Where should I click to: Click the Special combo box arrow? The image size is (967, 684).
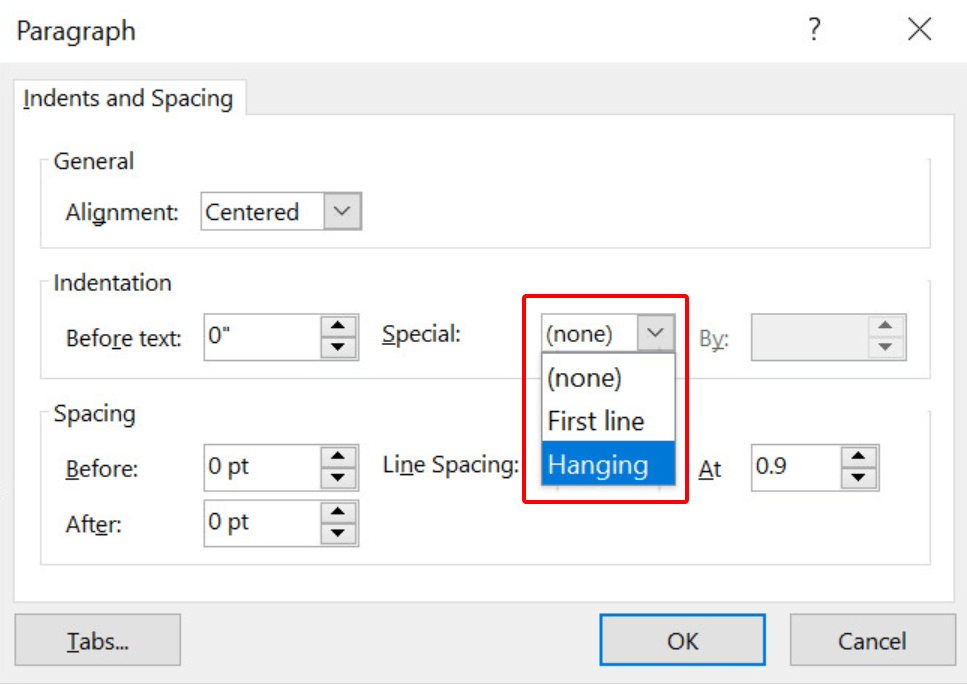coord(657,333)
